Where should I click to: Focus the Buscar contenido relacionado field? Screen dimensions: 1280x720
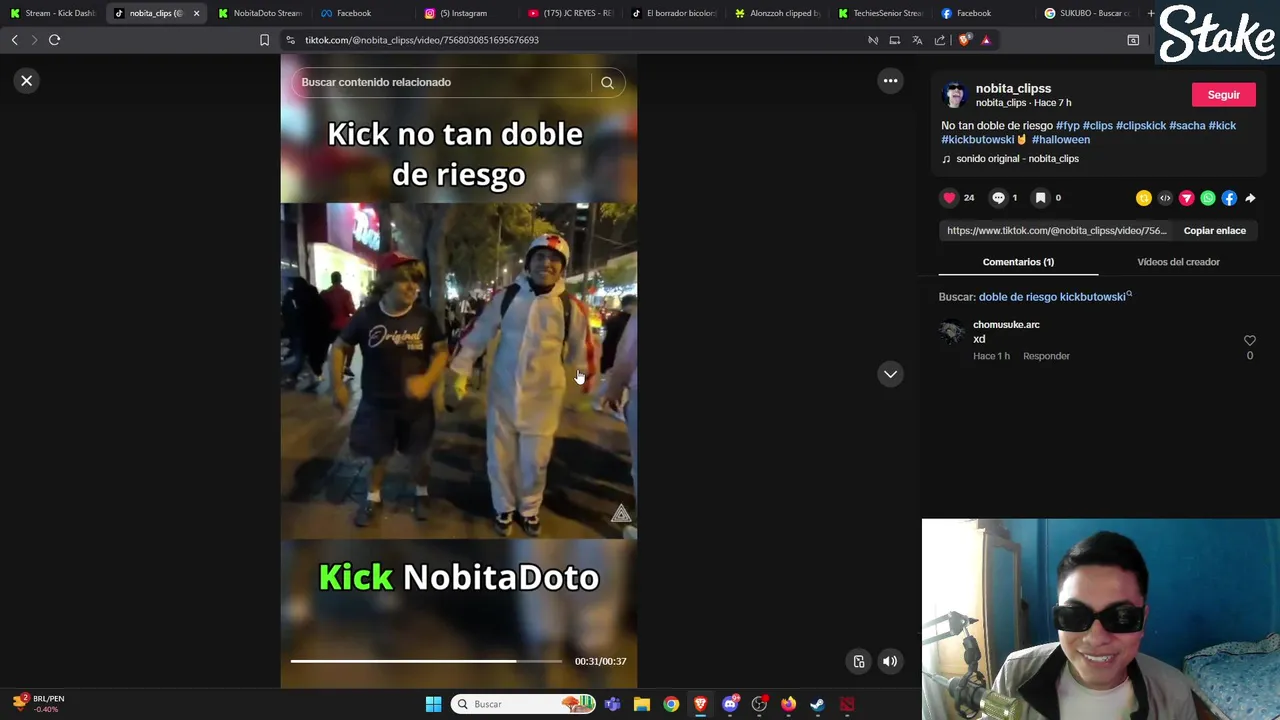(x=442, y=83)
